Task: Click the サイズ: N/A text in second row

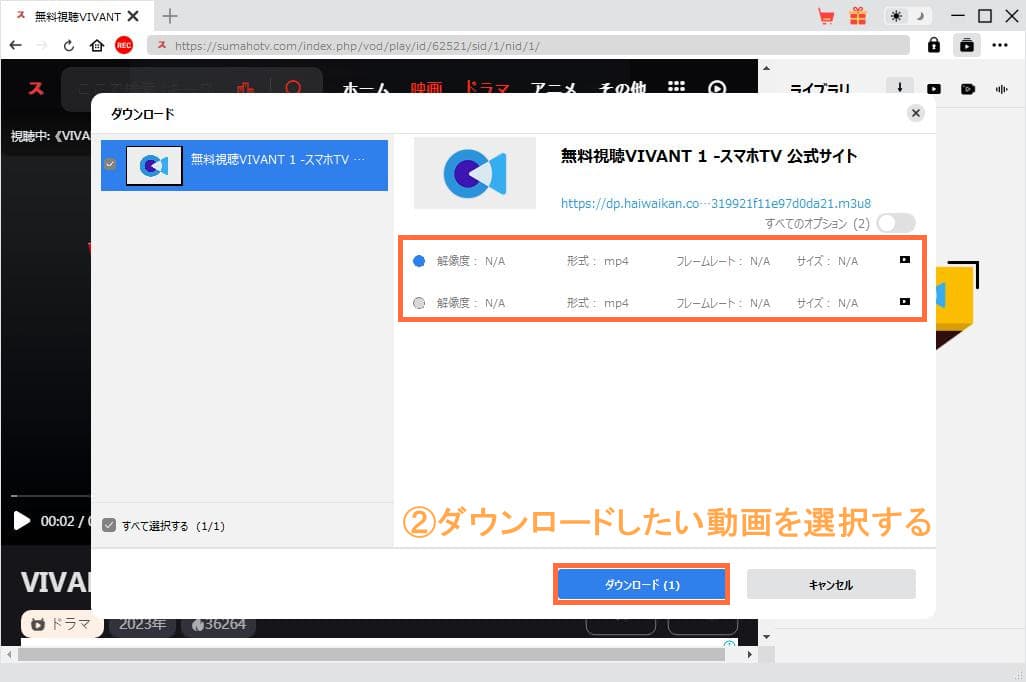Action: [827, 303]
